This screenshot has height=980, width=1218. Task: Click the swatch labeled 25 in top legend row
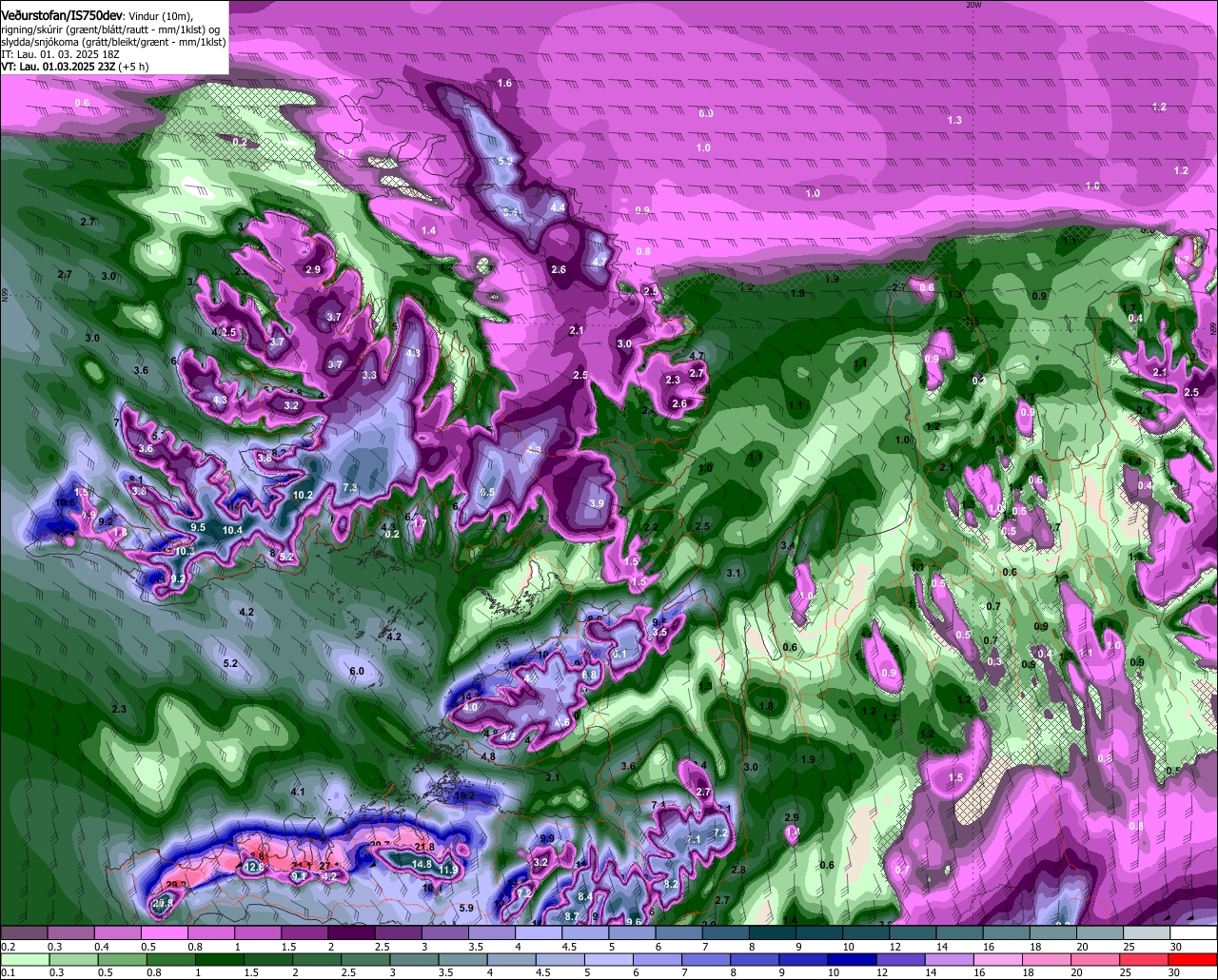click(1149, 932)
